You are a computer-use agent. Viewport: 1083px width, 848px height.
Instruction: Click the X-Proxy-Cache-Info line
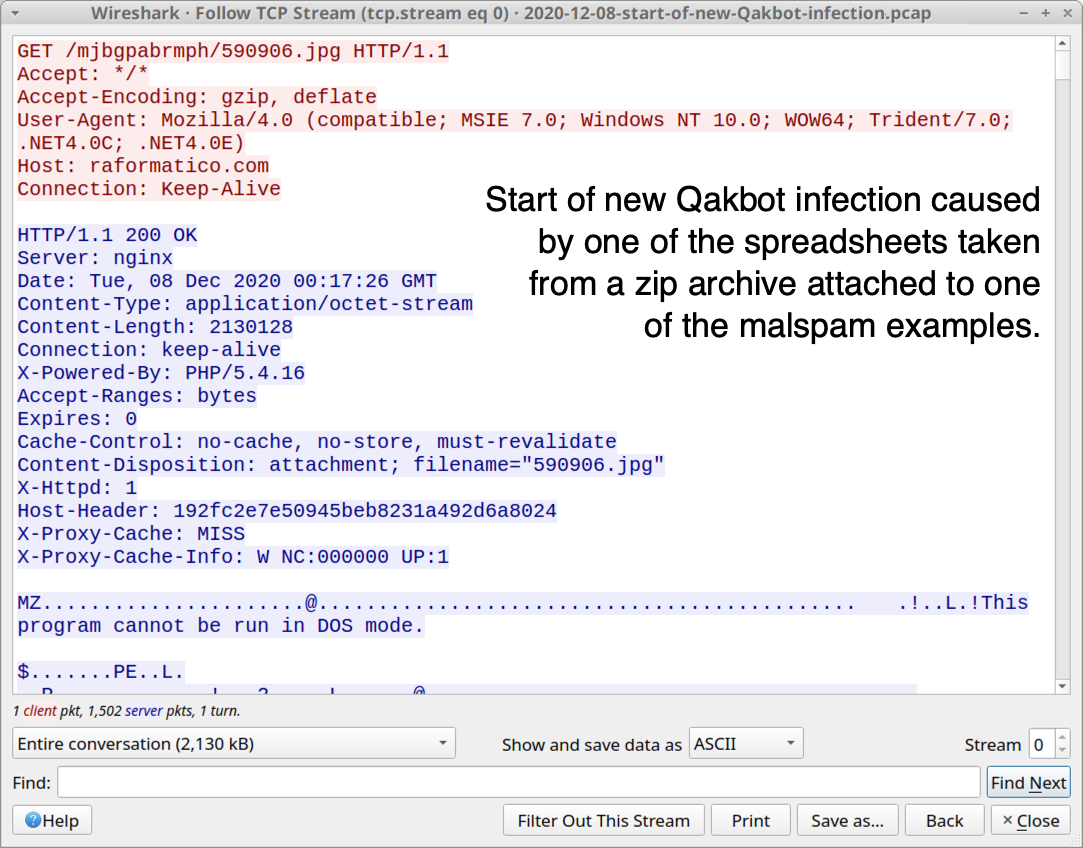pos(233,557)
